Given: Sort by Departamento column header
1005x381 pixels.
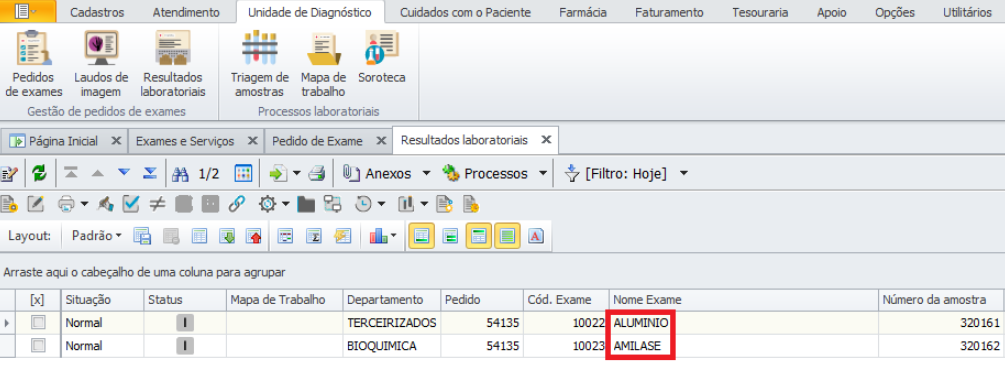Looking at the screenshot, I should click(392, 300).
